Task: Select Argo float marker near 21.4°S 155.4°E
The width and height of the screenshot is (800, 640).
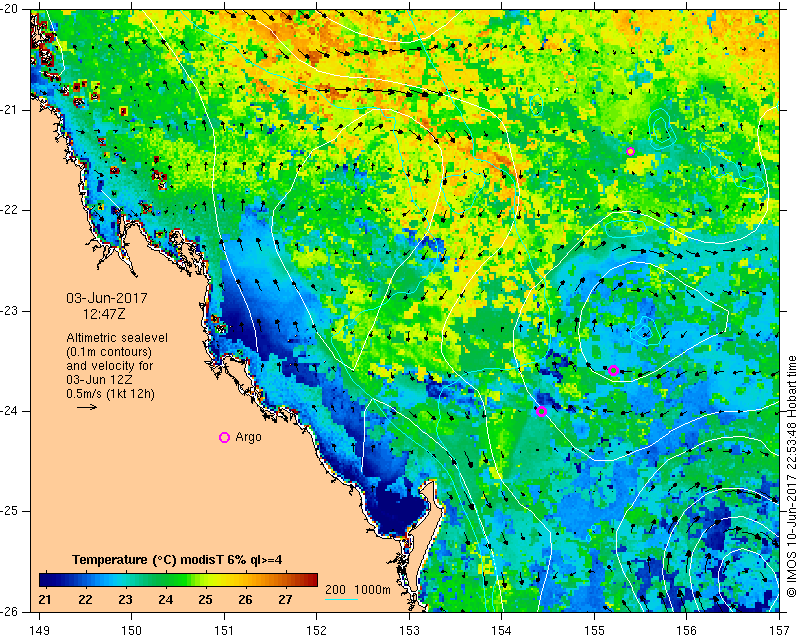Action: [631, 152]
